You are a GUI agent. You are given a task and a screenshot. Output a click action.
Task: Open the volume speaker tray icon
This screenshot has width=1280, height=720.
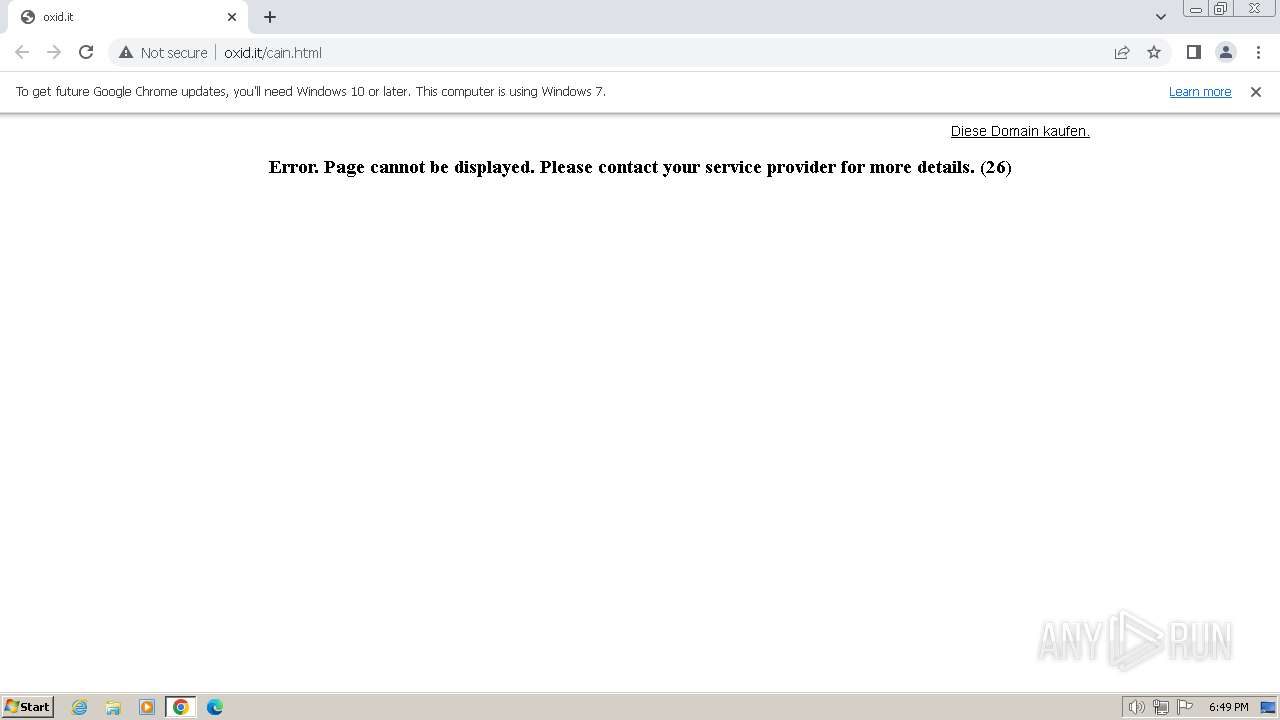[1136, 707]
